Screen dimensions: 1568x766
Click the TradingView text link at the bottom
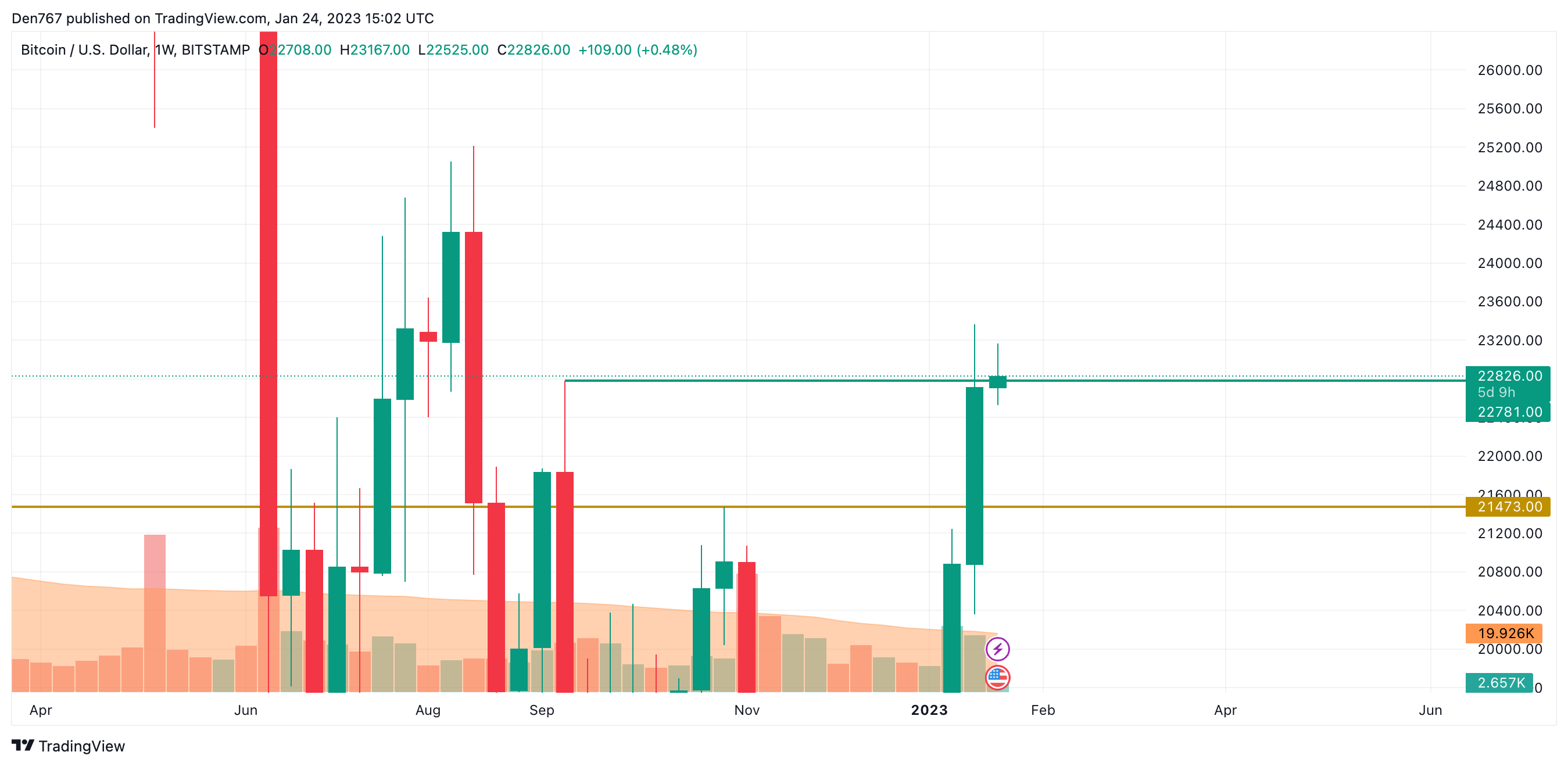click(81, 746)
